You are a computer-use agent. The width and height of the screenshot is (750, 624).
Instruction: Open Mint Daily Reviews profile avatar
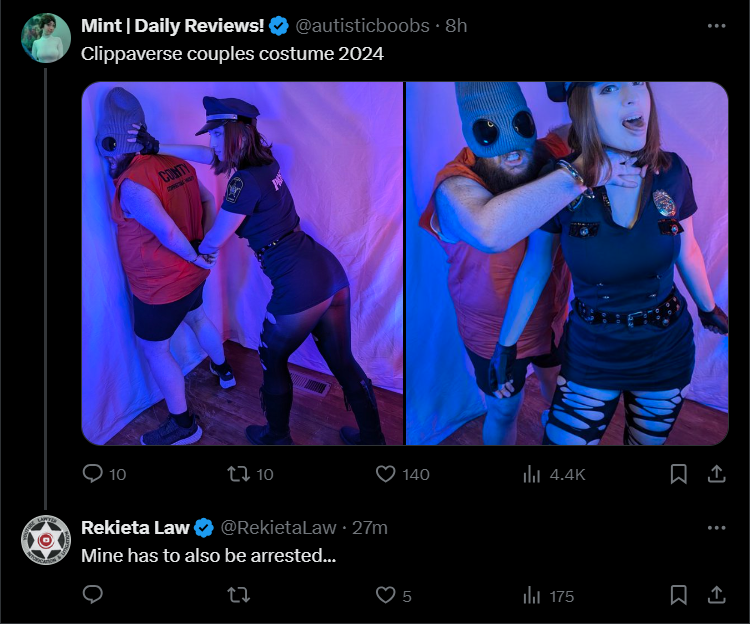(46, 38)
